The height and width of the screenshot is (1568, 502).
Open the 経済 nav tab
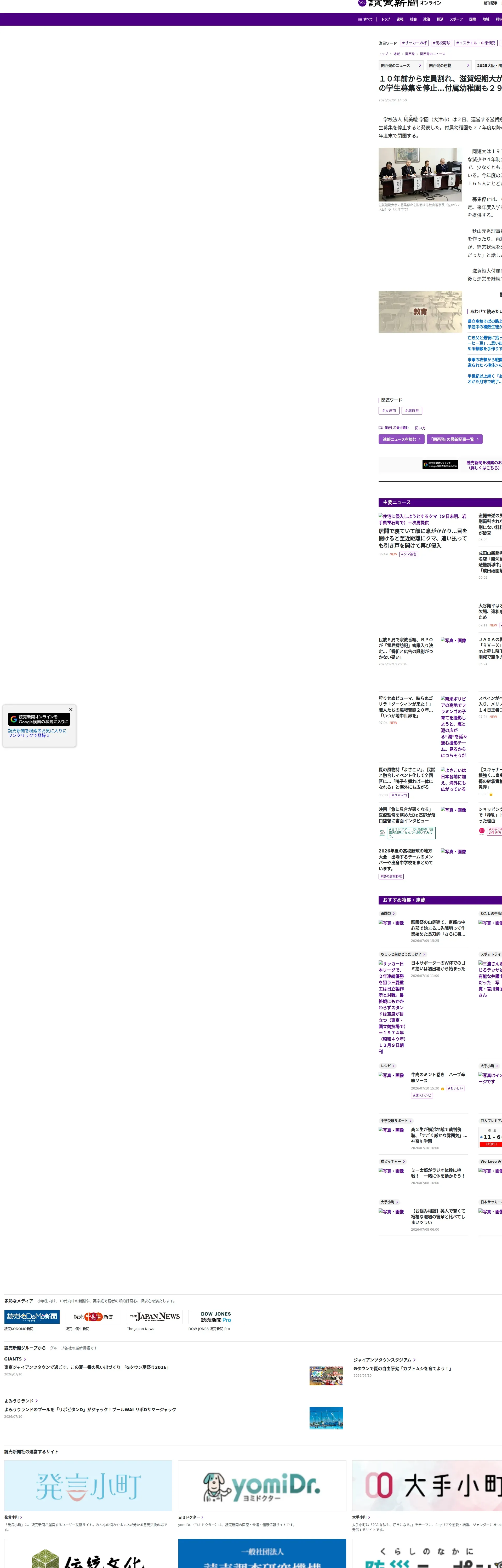[x=440, y=20]
